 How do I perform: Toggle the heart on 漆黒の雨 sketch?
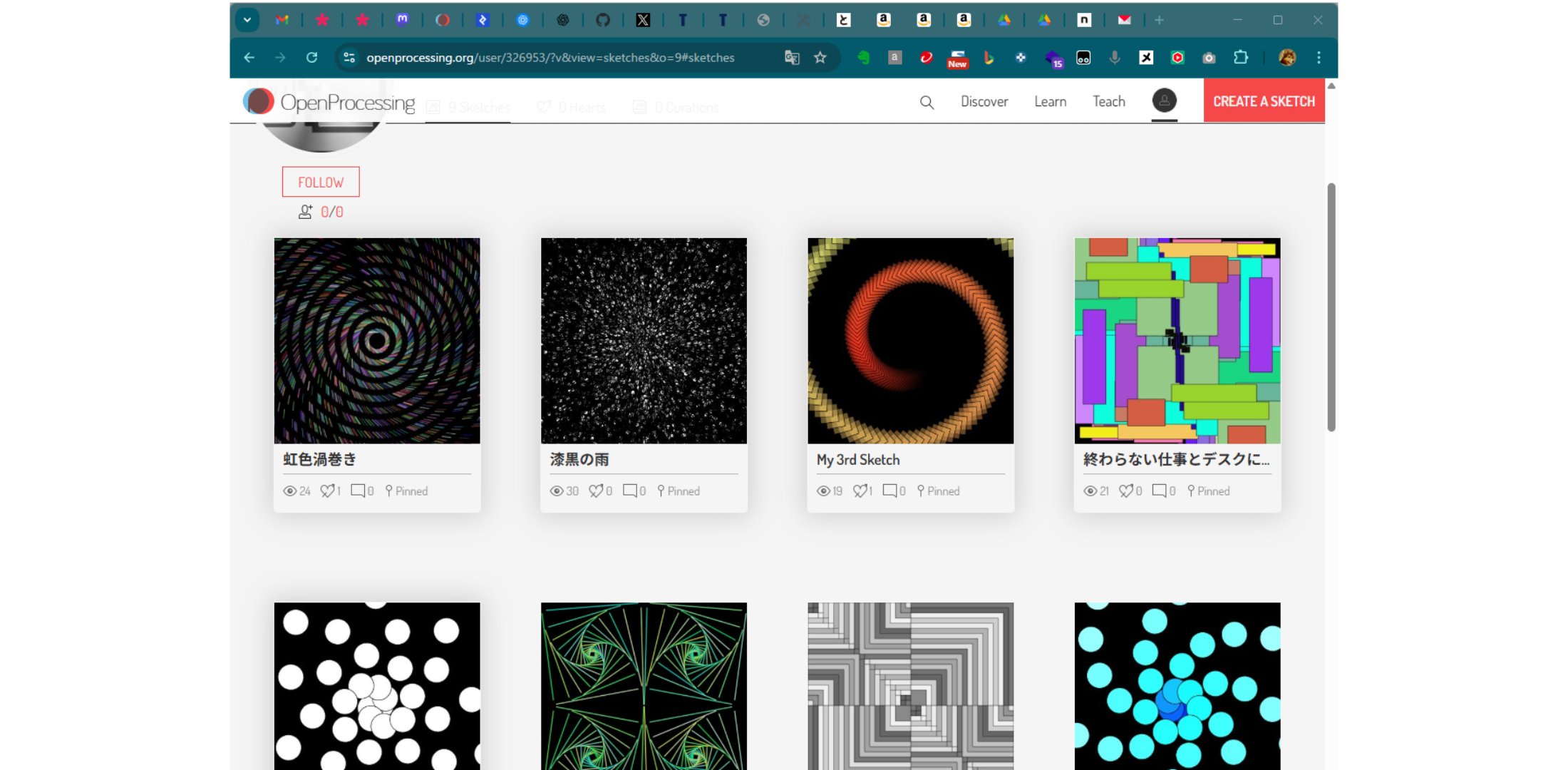[596, 491]
